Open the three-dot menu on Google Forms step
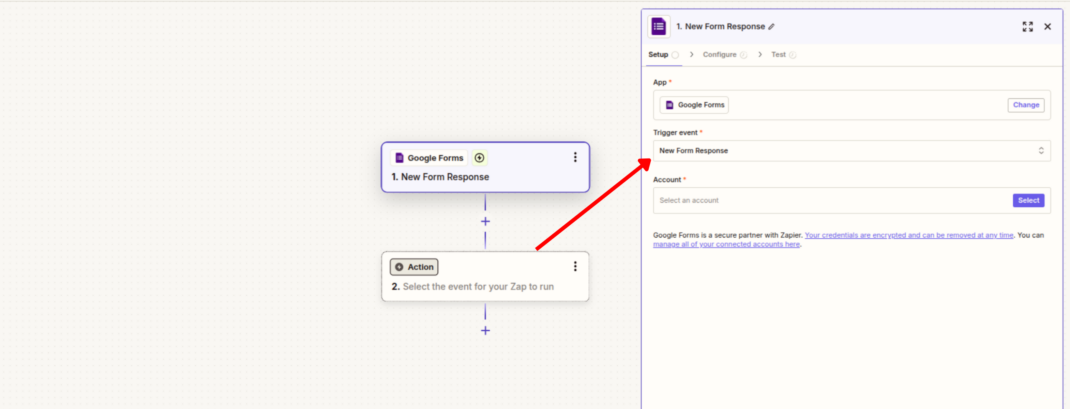1070x409 pixels. (x=575, y=157)
